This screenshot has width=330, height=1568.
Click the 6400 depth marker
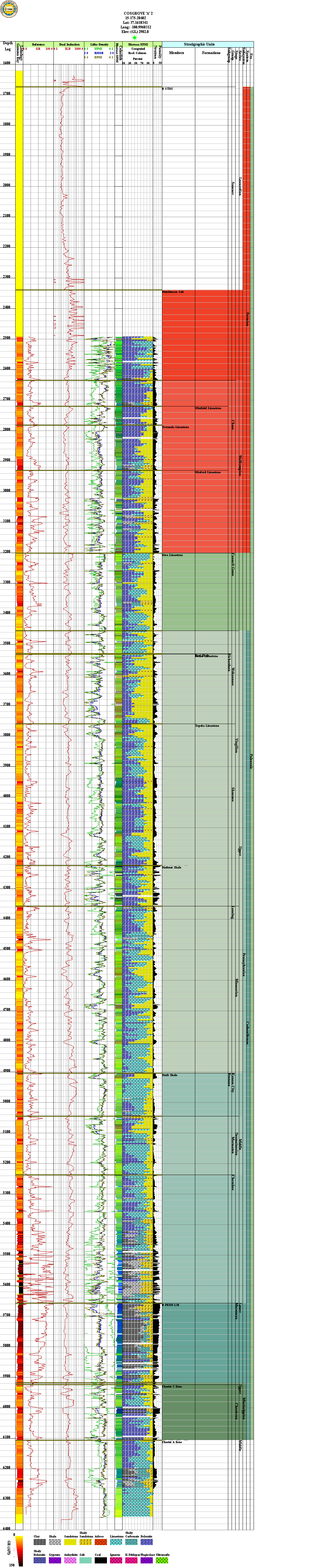pos(6,1528)
